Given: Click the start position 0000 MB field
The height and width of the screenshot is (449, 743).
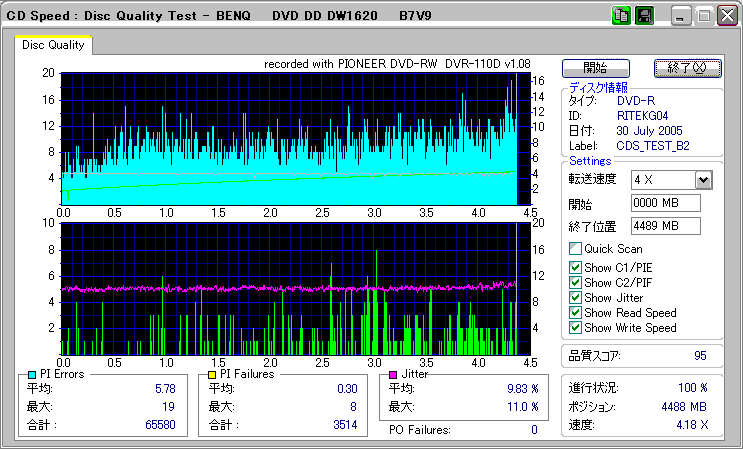Looking at the screenshot, I should click(665, 203).
